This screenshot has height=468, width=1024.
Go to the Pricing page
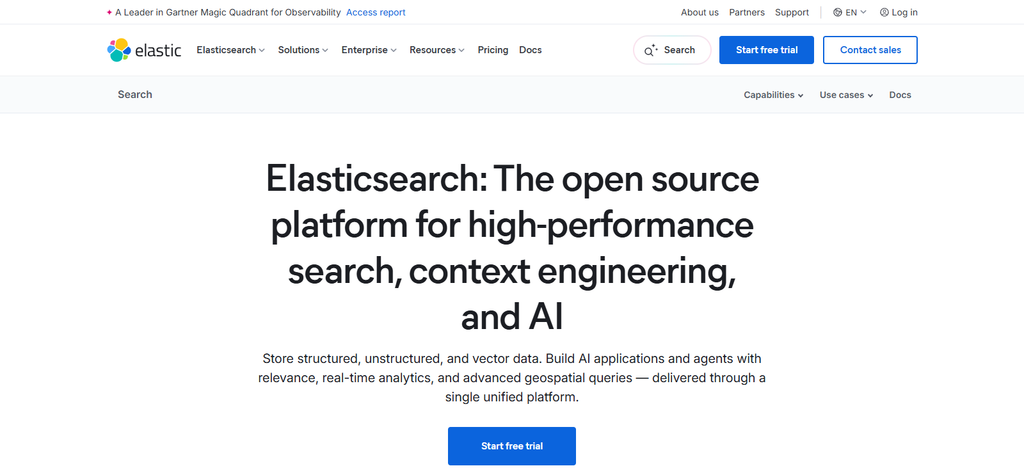click(x=492, y=50)
